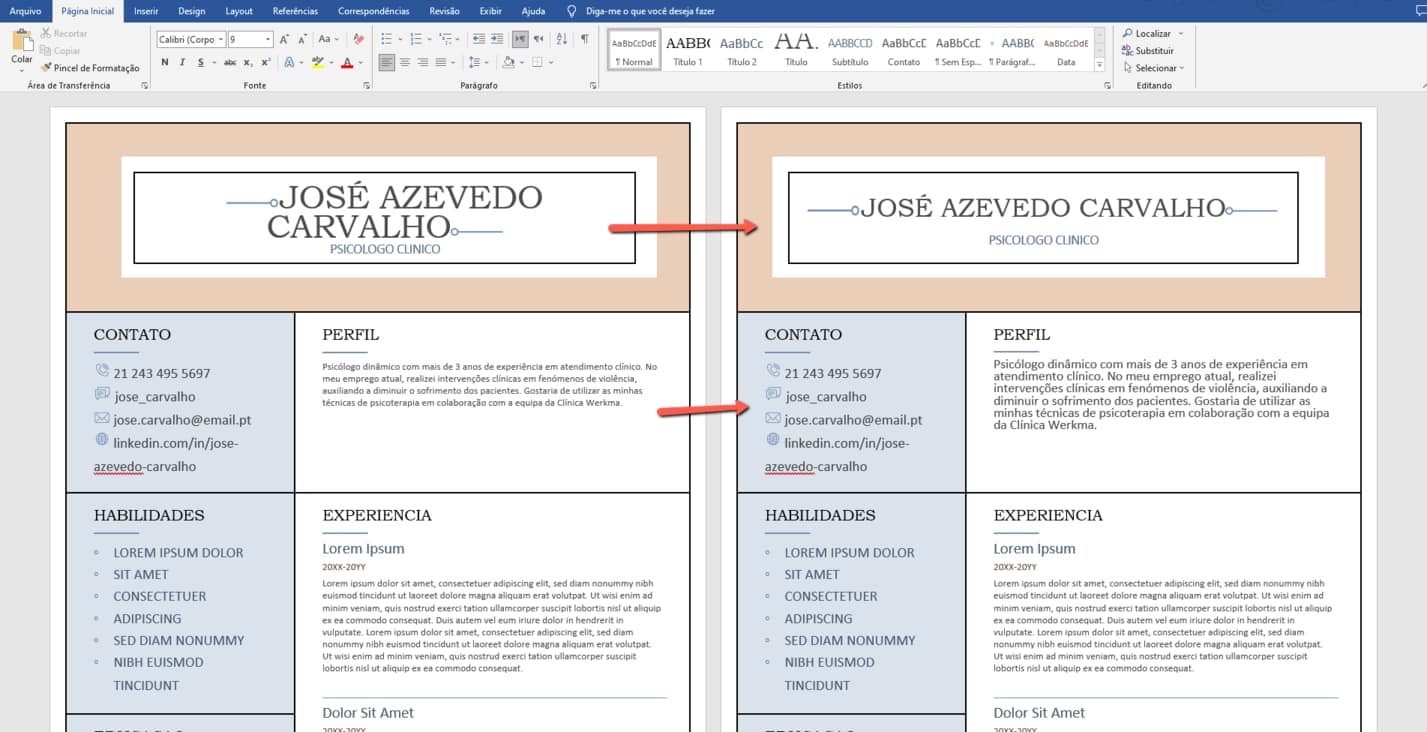Apply subscript formatting
This screenshot has height=732, width=1427.
(248, 62)
